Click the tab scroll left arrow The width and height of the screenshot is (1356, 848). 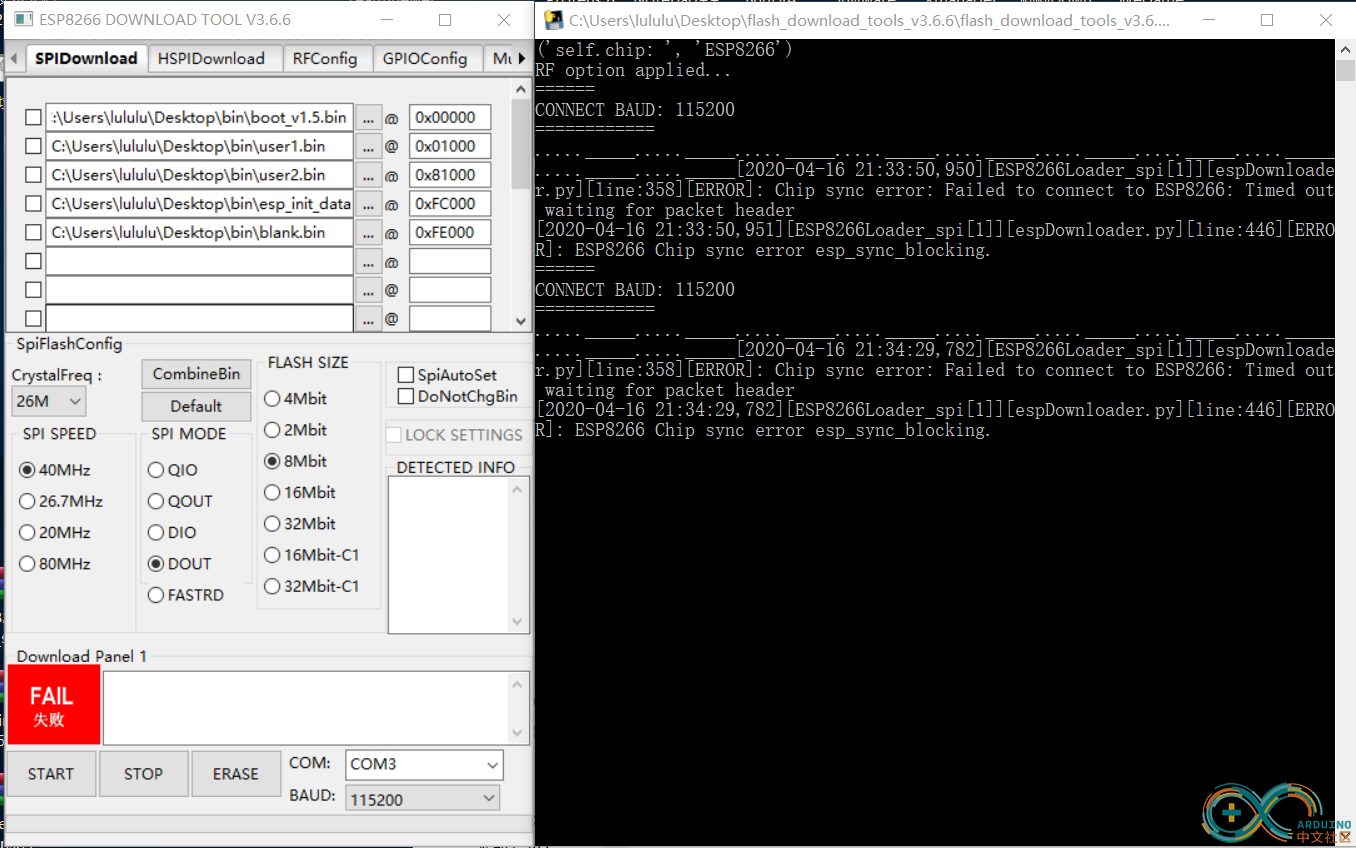tap(12, 60)
